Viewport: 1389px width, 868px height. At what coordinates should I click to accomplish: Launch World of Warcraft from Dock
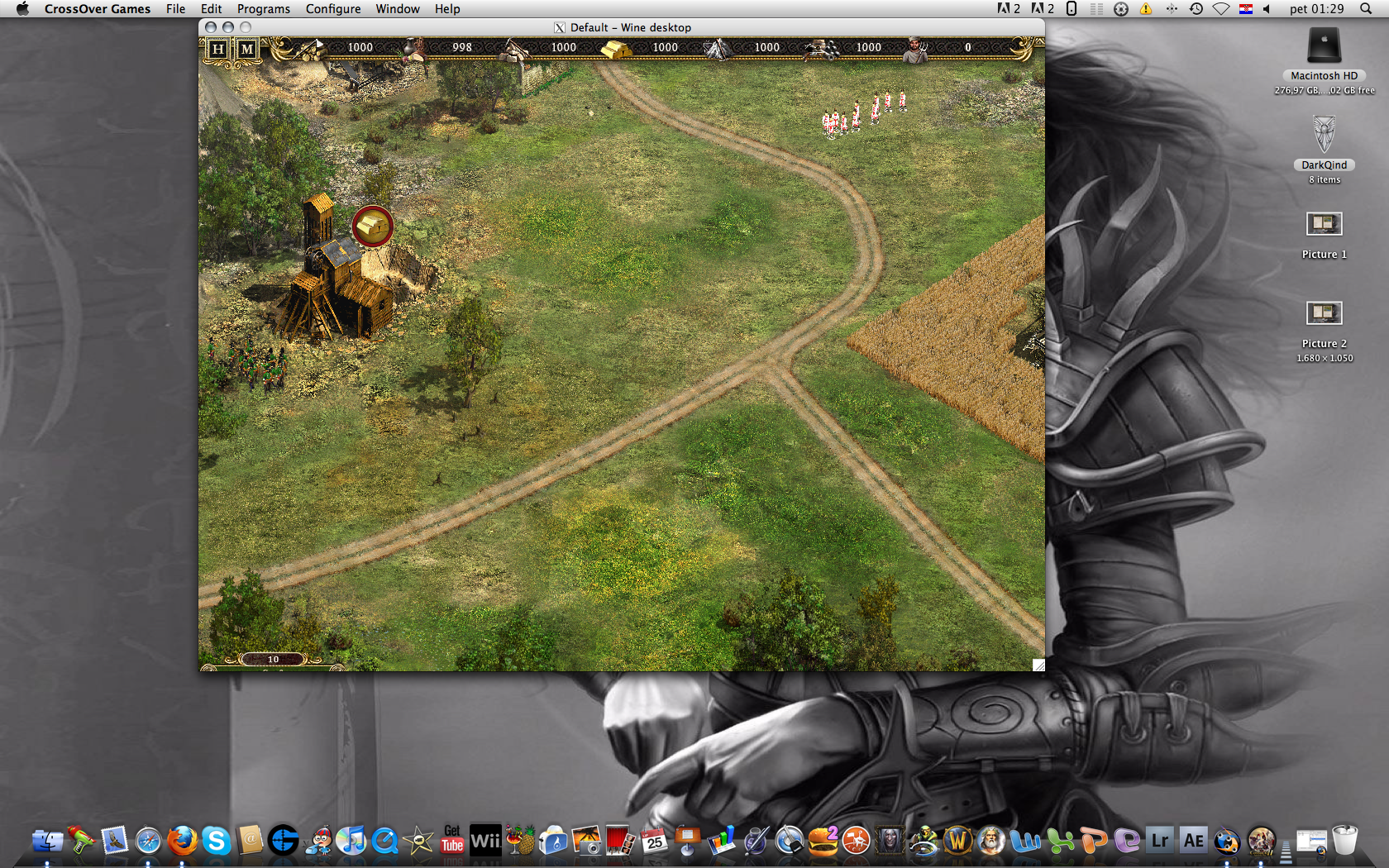[957, 841]
